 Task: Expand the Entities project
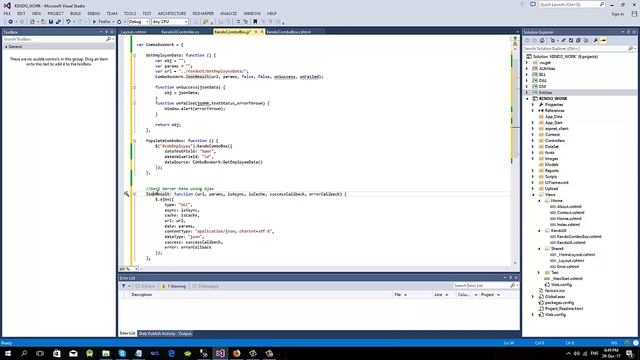527,92
